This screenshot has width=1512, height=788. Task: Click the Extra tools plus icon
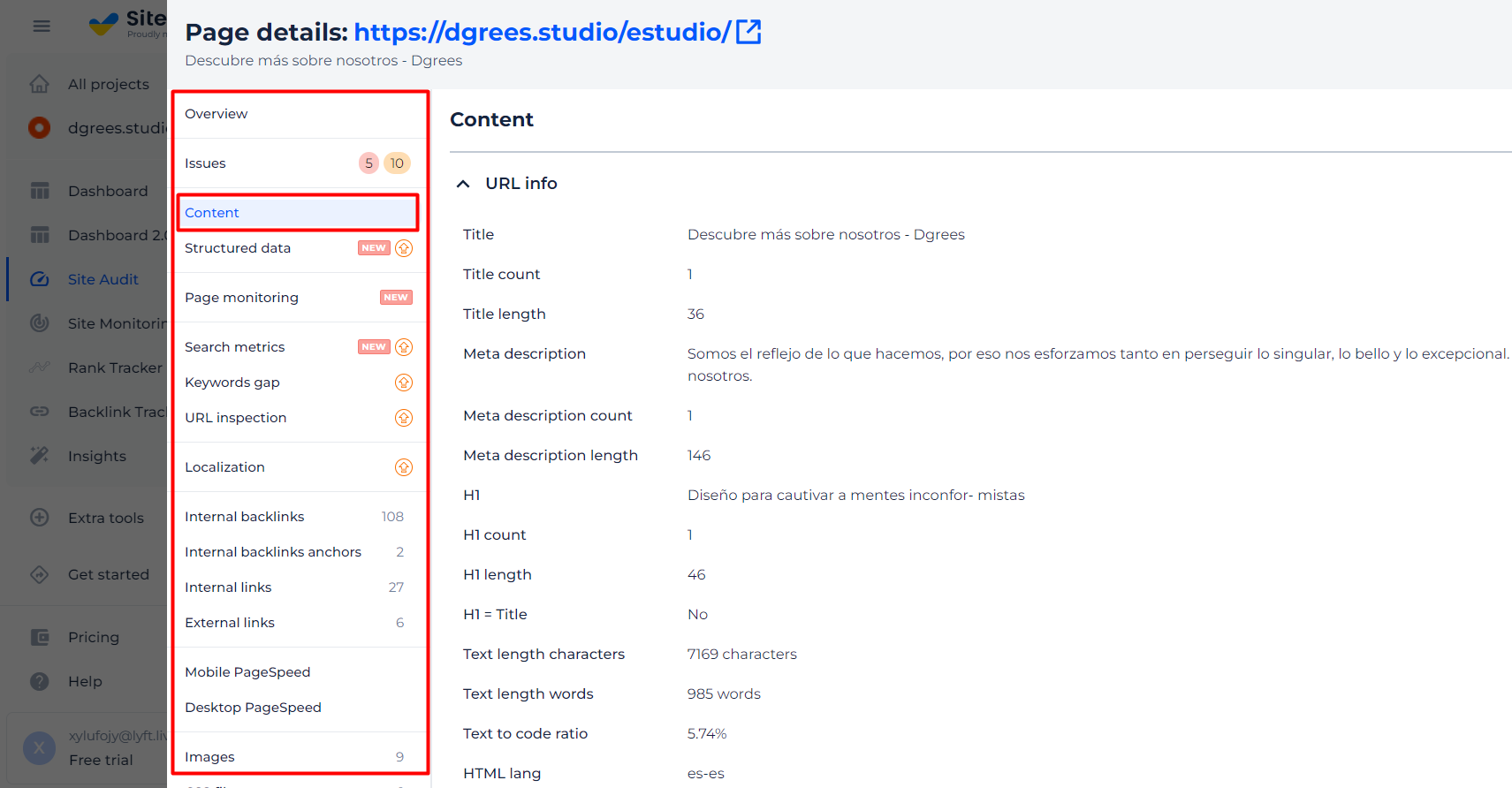[40, 518]
